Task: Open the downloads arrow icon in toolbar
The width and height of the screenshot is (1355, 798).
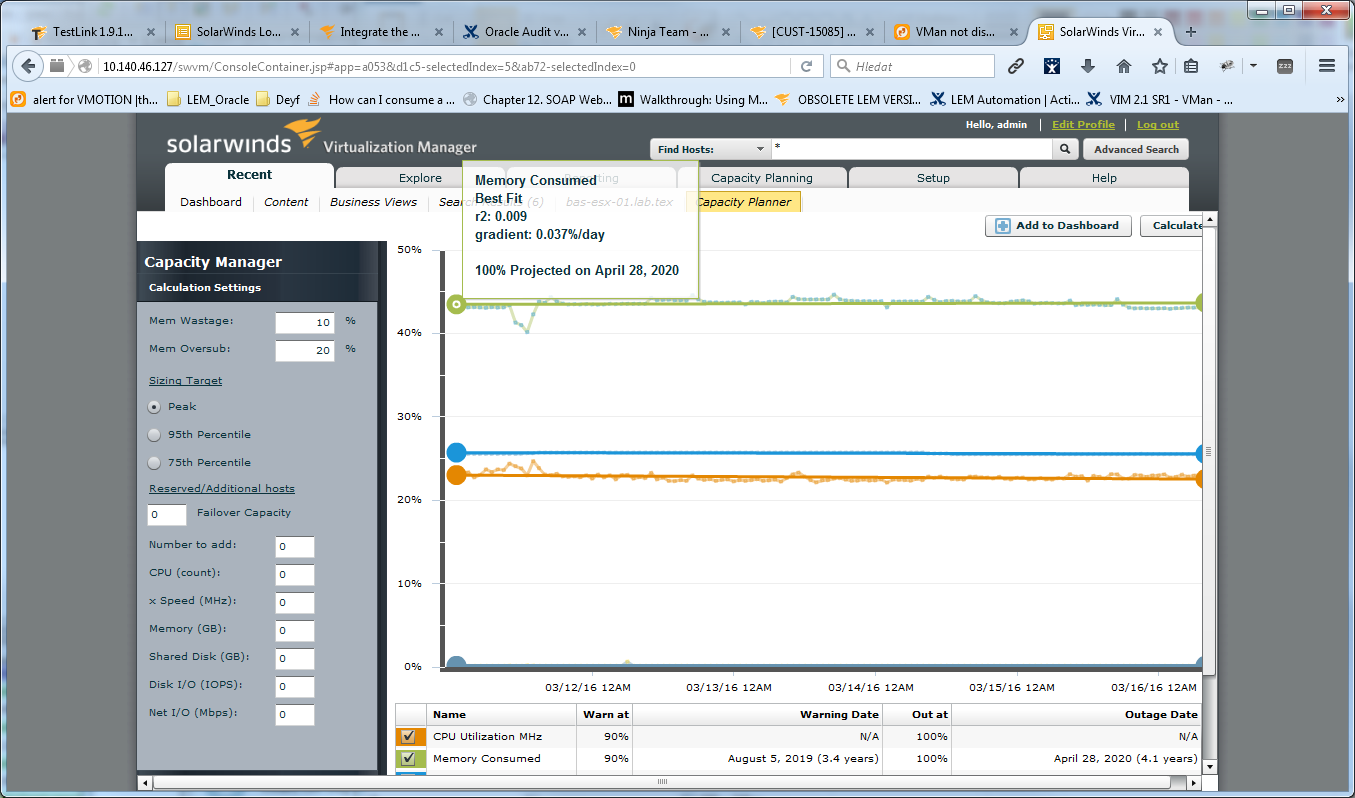Action: click(x=1088, y=67)
